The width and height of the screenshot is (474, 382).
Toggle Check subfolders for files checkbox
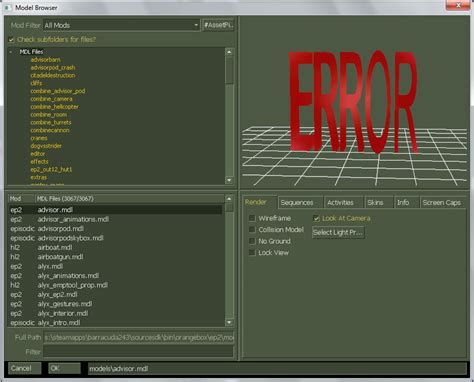pos(11,40)
